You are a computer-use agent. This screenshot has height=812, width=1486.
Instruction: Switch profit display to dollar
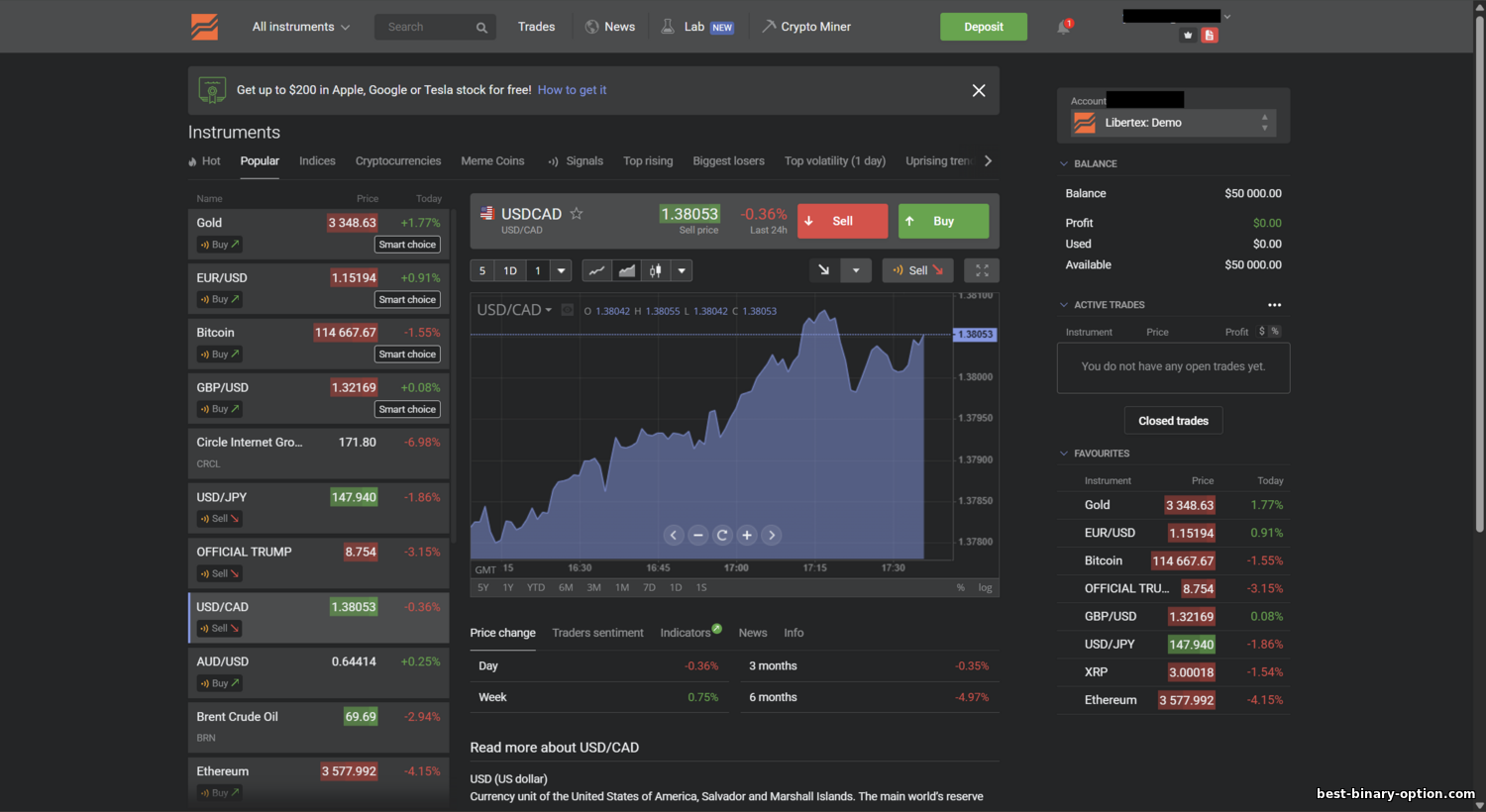point(1261,332)
